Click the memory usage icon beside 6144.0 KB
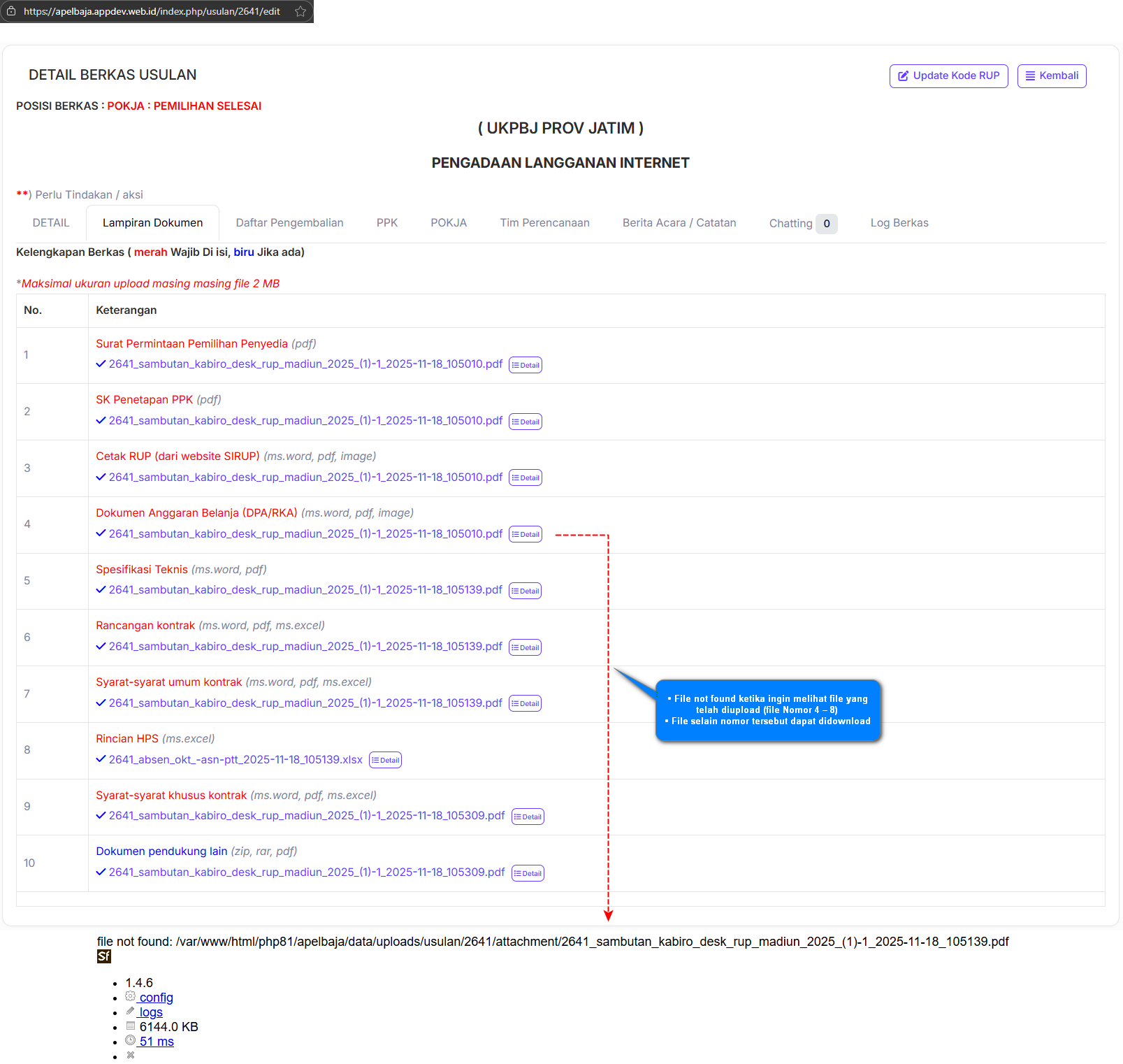The height and width of the screenshot is (1064, 1123). point(130,1026)
